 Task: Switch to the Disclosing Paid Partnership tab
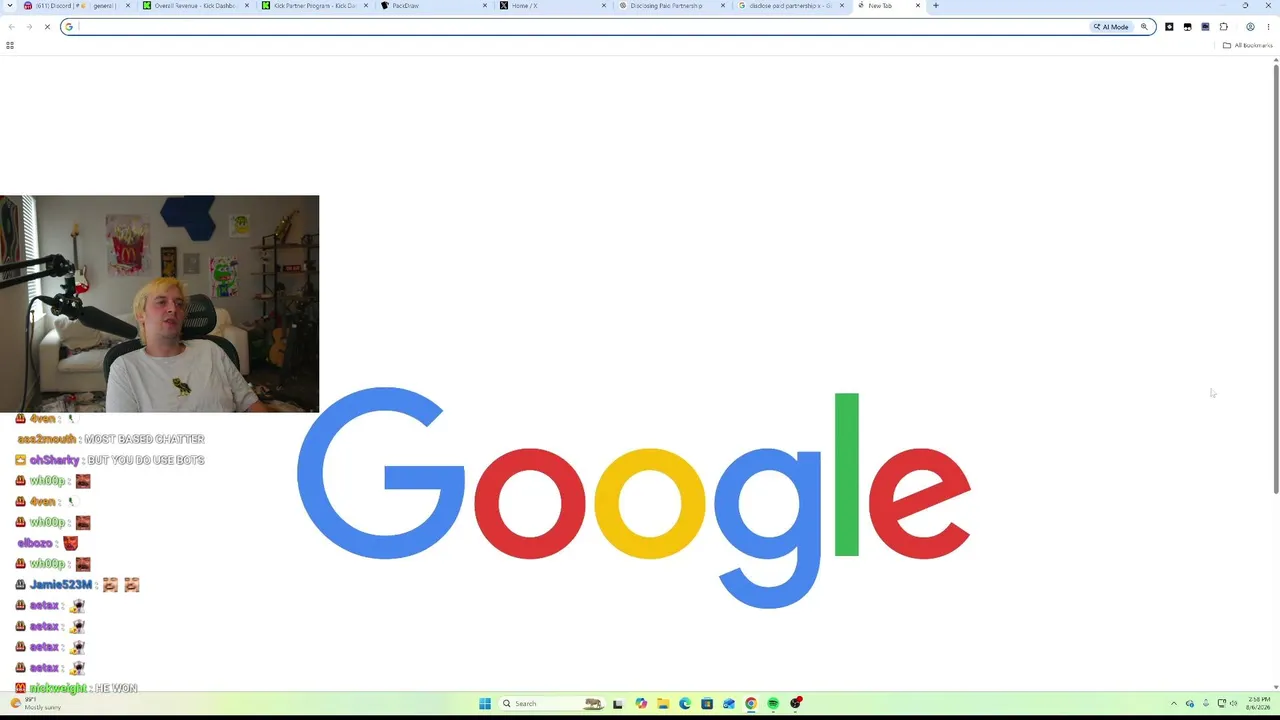tap(673, 6)
